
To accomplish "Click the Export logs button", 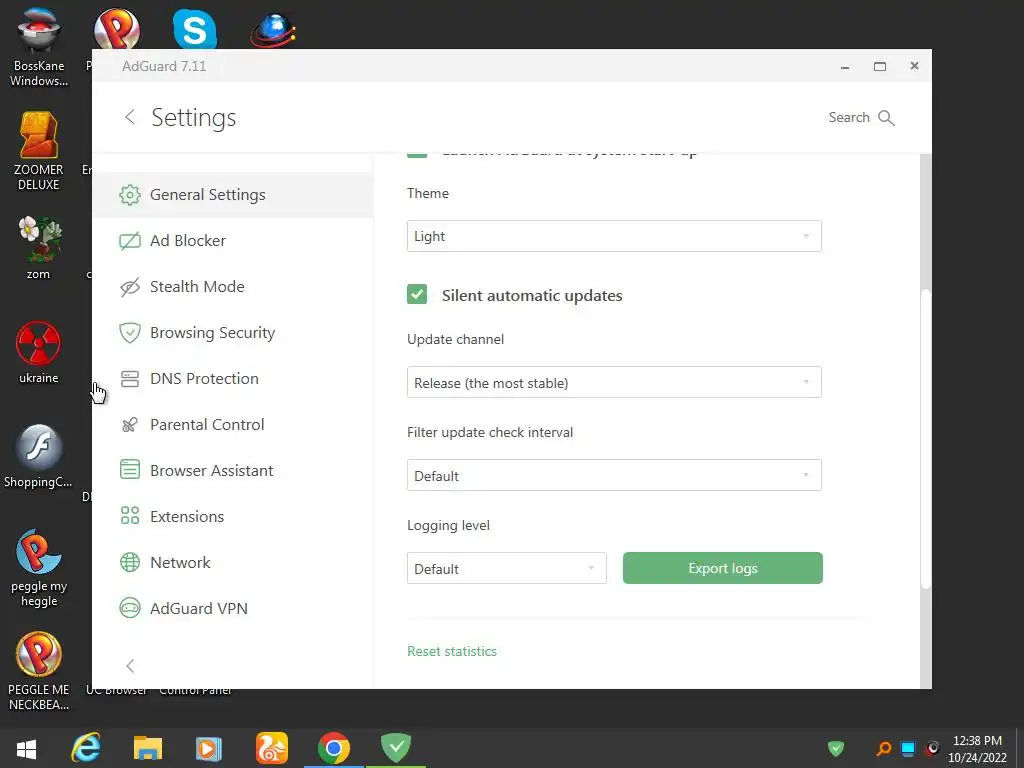I will click(x=722, y=568).
